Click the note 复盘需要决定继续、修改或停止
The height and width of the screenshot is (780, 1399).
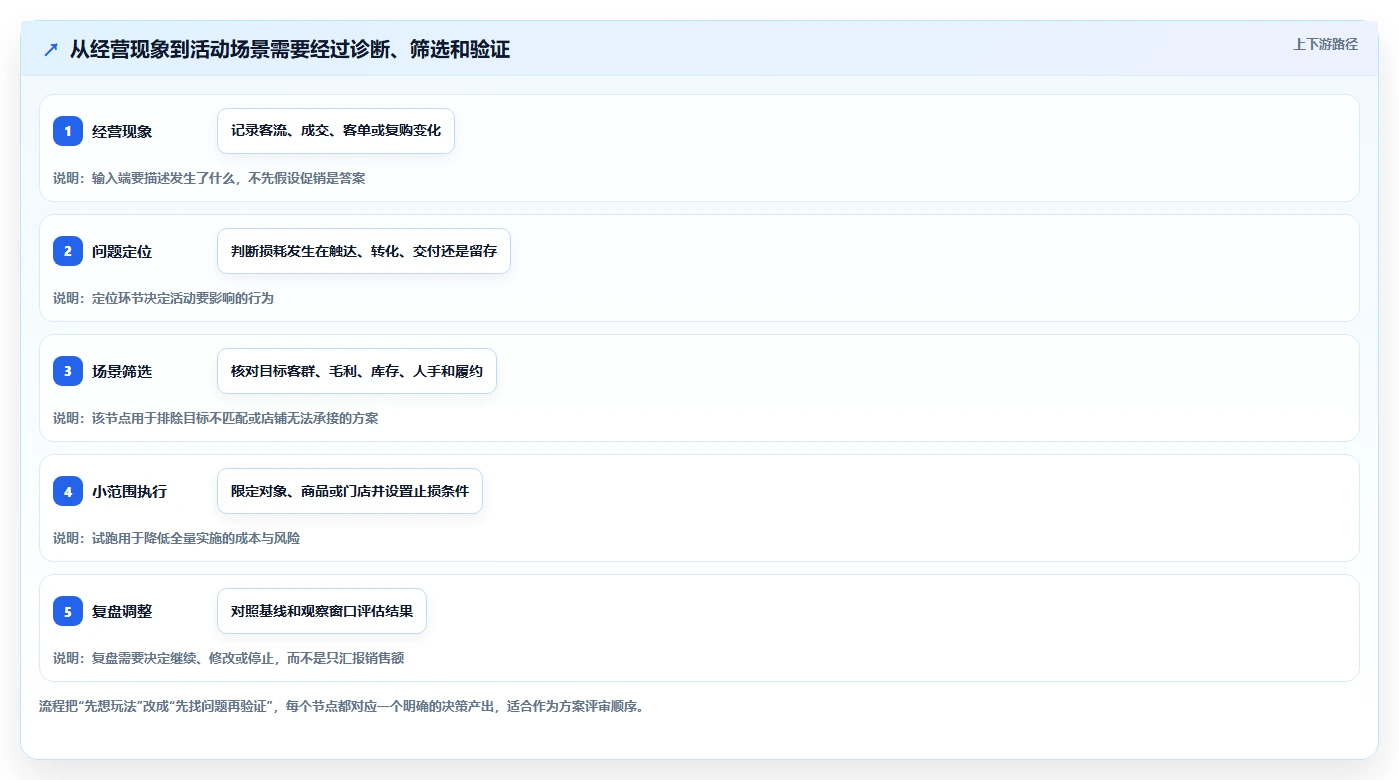(x=229, y=658)
